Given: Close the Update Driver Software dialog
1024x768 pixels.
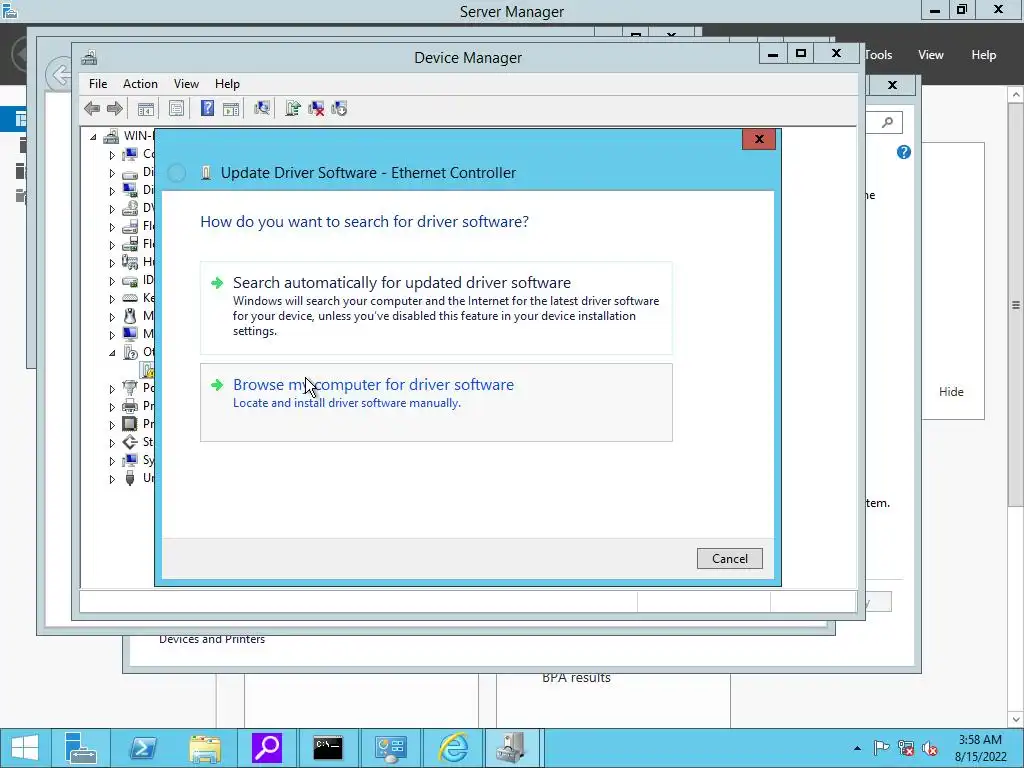Looking at the screenshot, I should point(759,139).
